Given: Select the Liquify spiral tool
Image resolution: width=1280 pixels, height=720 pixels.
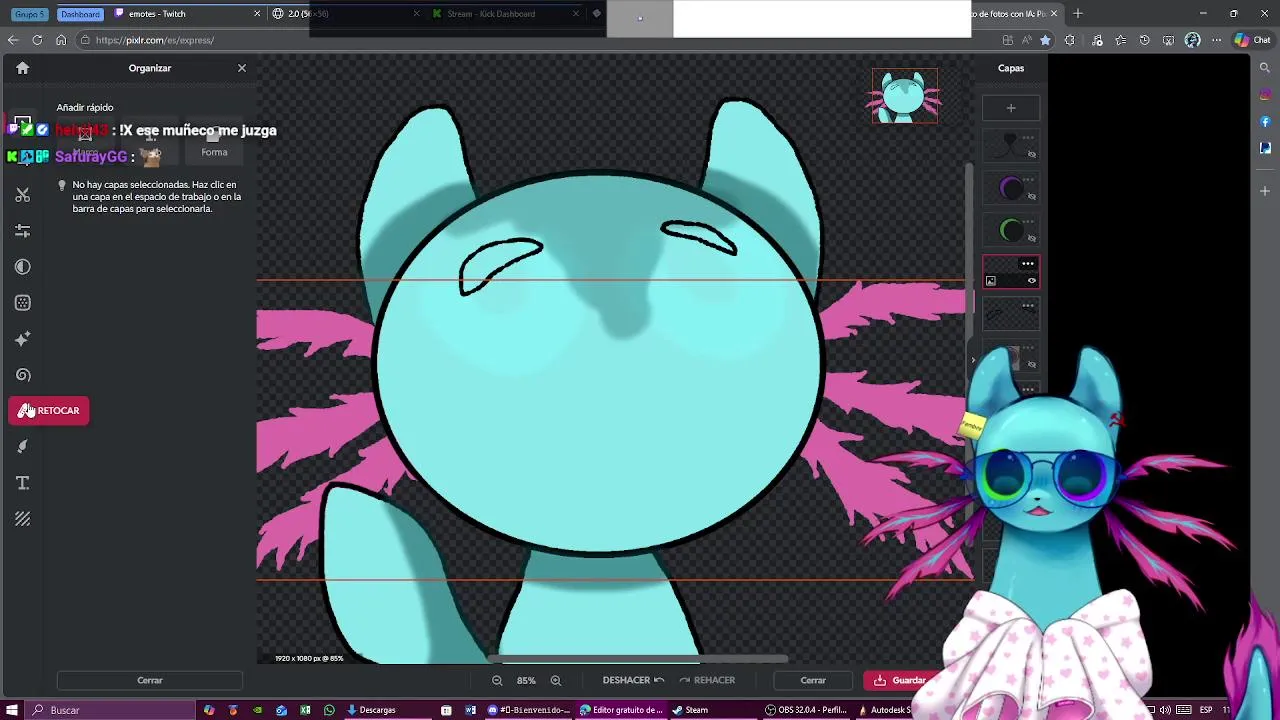Looking at the screenshot, I should click(23, 375).
